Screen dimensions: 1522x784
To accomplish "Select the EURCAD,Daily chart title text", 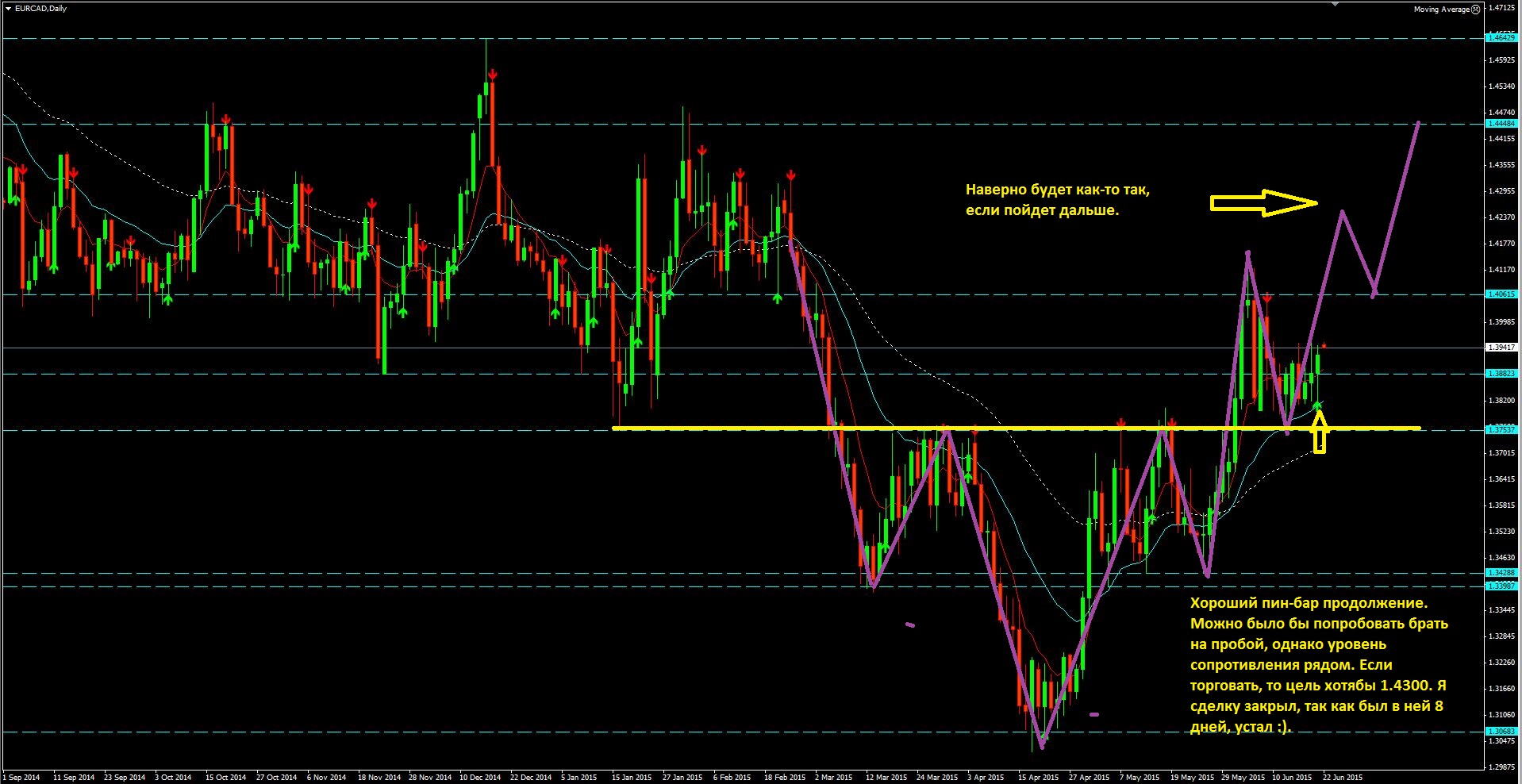I will [x=41, y=9].
